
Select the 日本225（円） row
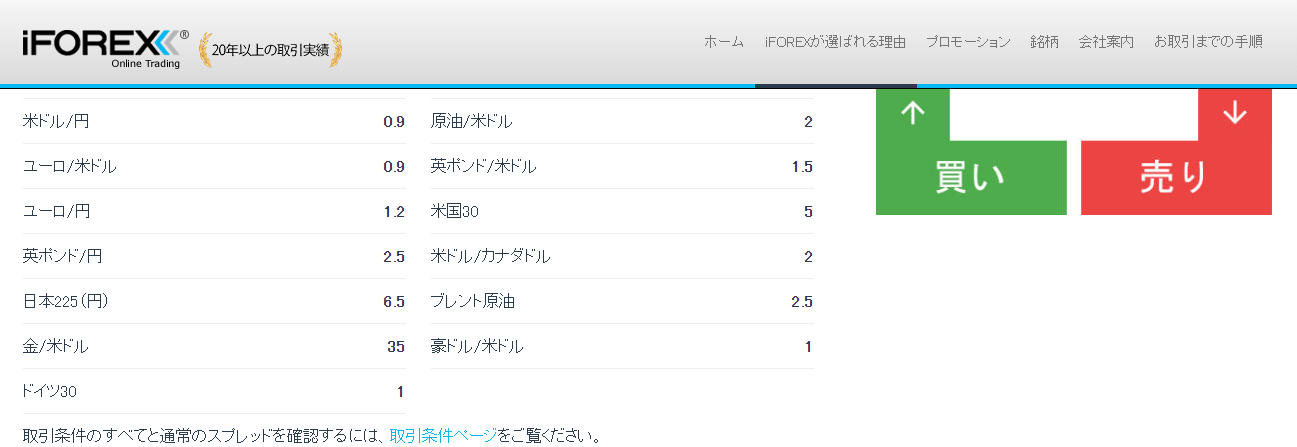pyautogui.click(x=214, y=301)
